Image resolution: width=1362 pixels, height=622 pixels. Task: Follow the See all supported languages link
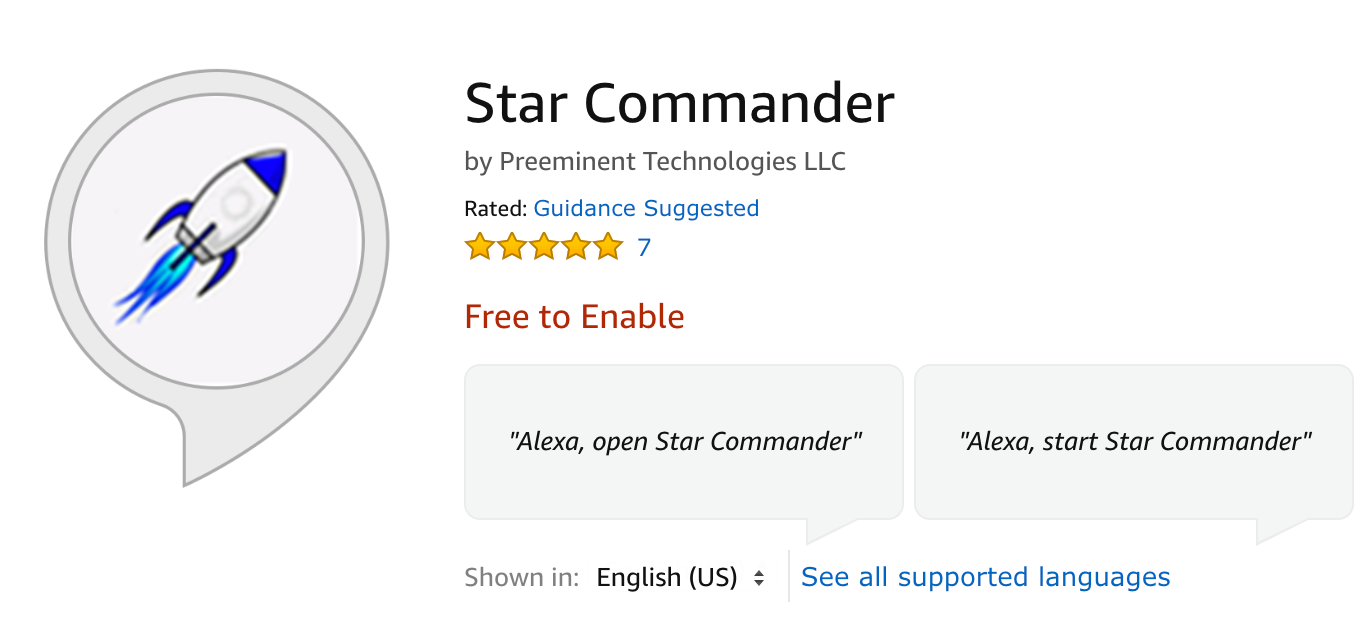point(985,577)
